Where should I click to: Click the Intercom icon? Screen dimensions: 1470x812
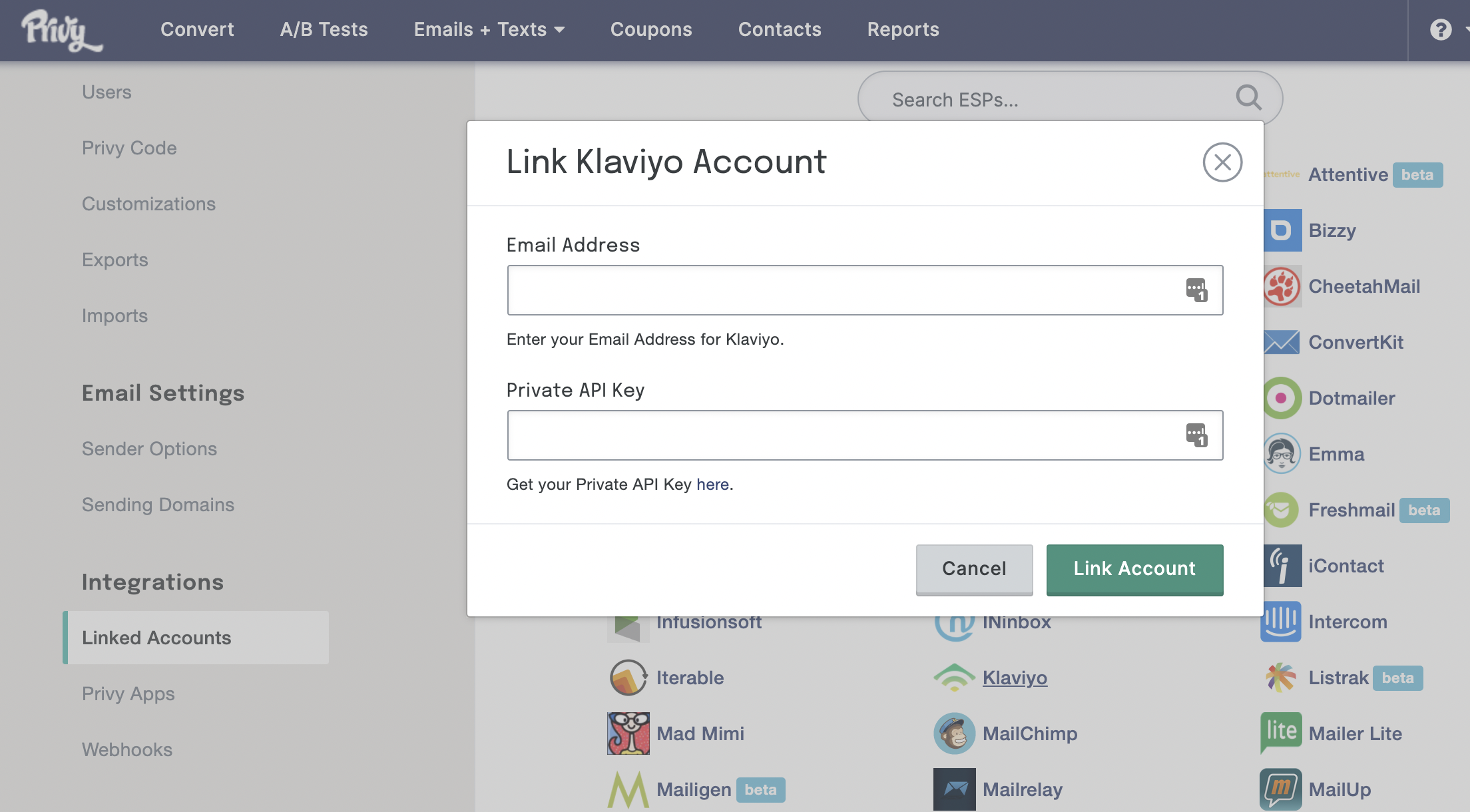pyautogui.click(x=1281, y=622)
